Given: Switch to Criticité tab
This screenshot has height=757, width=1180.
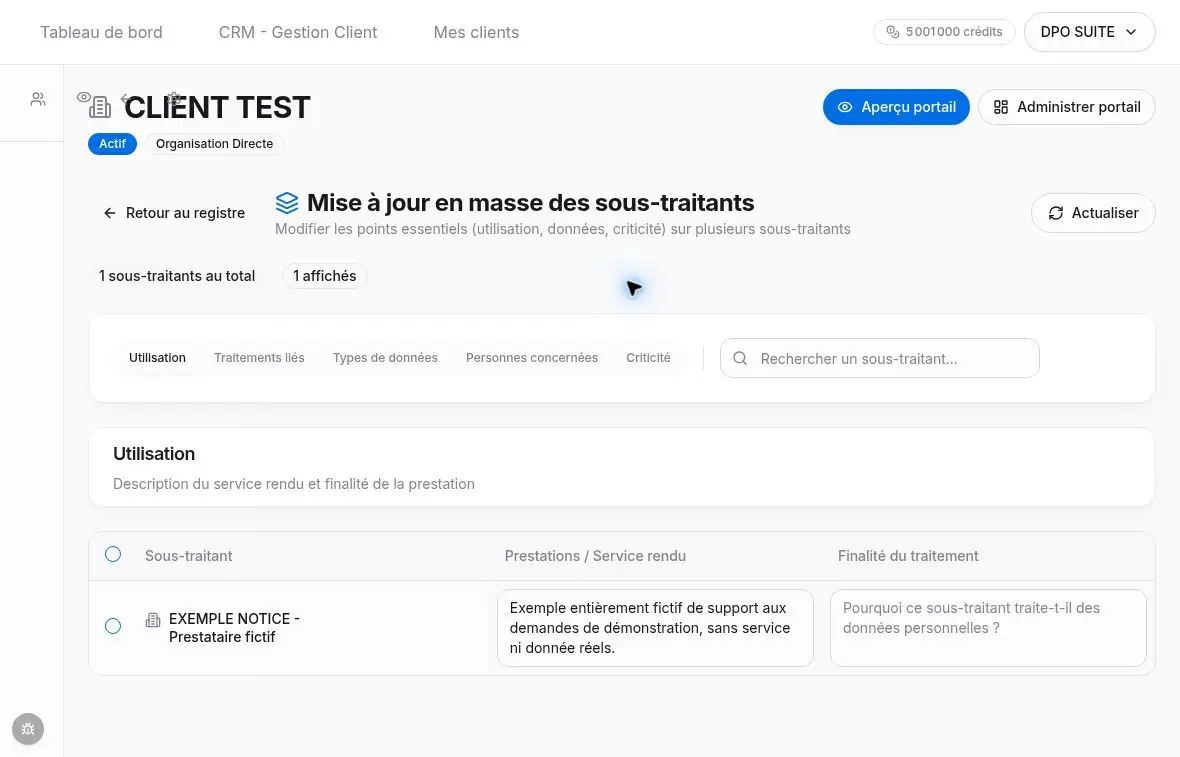Looking at the screenshot, I should [648, 357].
